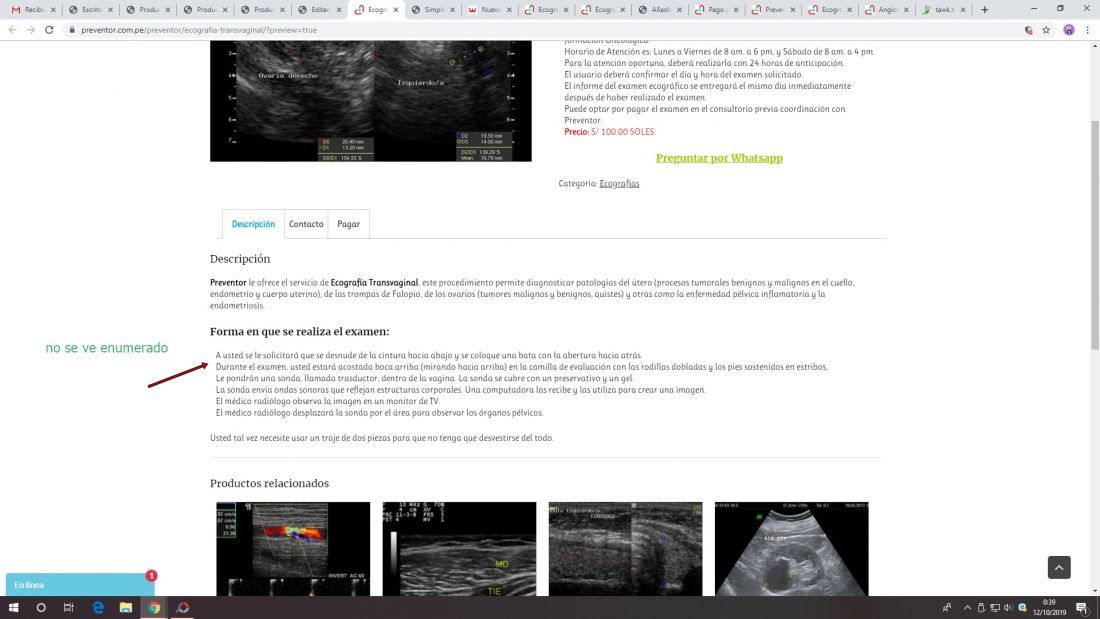Open the volume control in system tray
The image size is (1100, 619).
coord(1008,608)
